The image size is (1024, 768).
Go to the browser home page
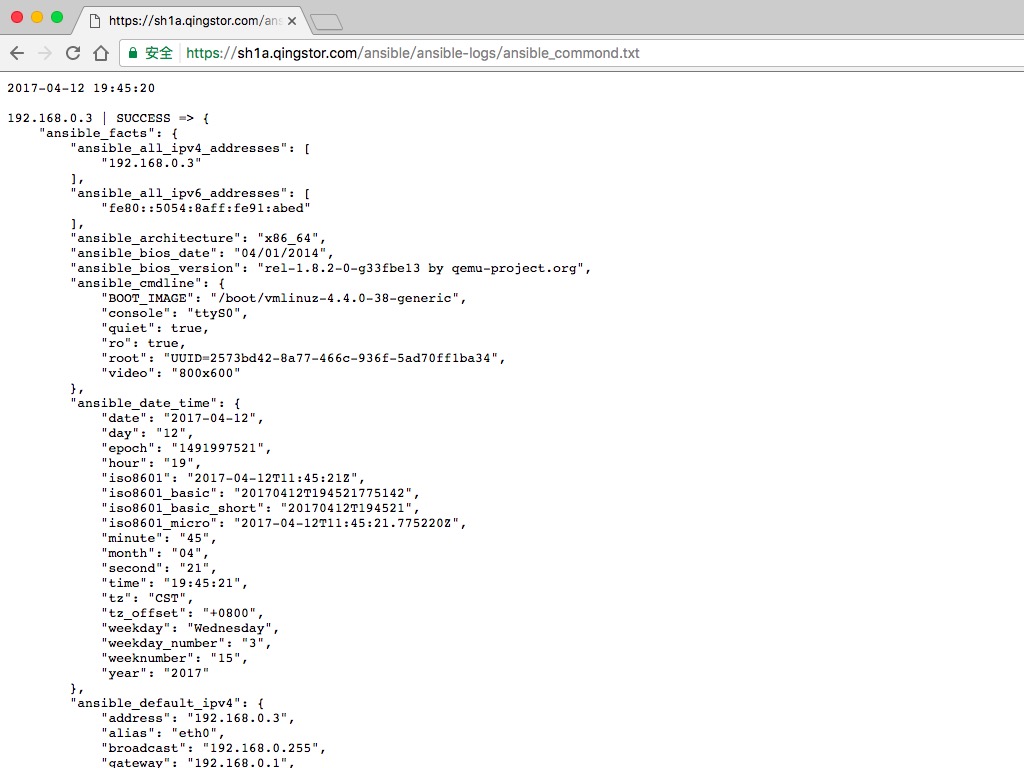pos(100,53)
